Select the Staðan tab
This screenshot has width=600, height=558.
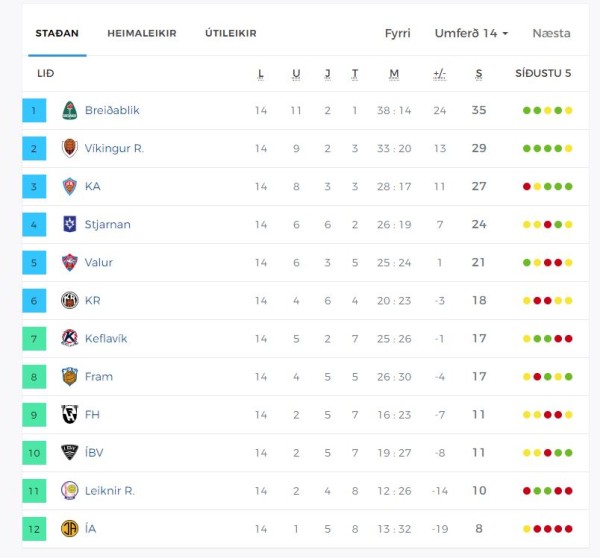tap(57, 33)
